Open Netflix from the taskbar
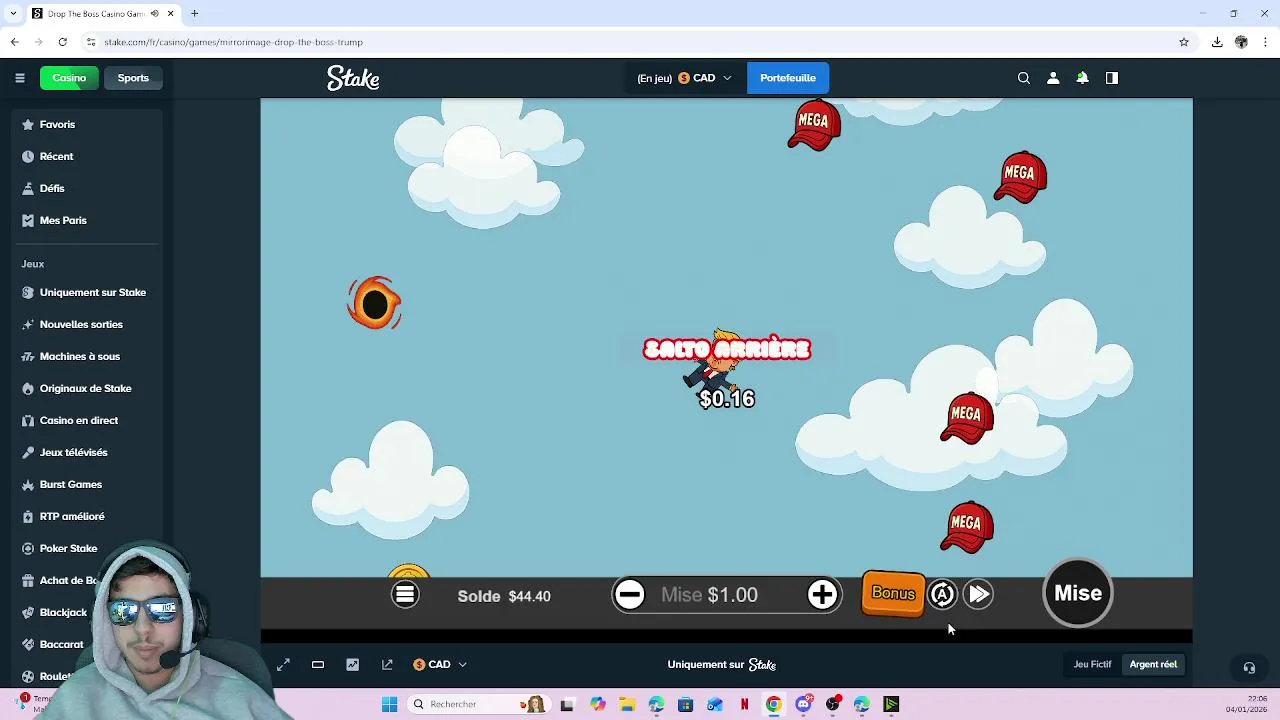Screen dimensions: 1280x720 pyautogui.click(x=744, y=704)
